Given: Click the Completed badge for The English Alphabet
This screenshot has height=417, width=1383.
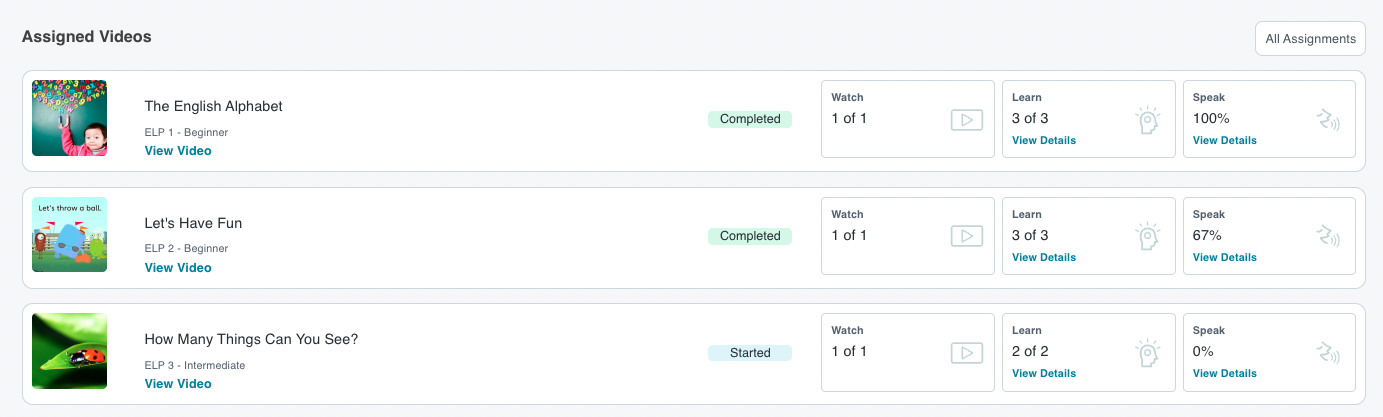Looking at the screenshot, I should 750,119.
